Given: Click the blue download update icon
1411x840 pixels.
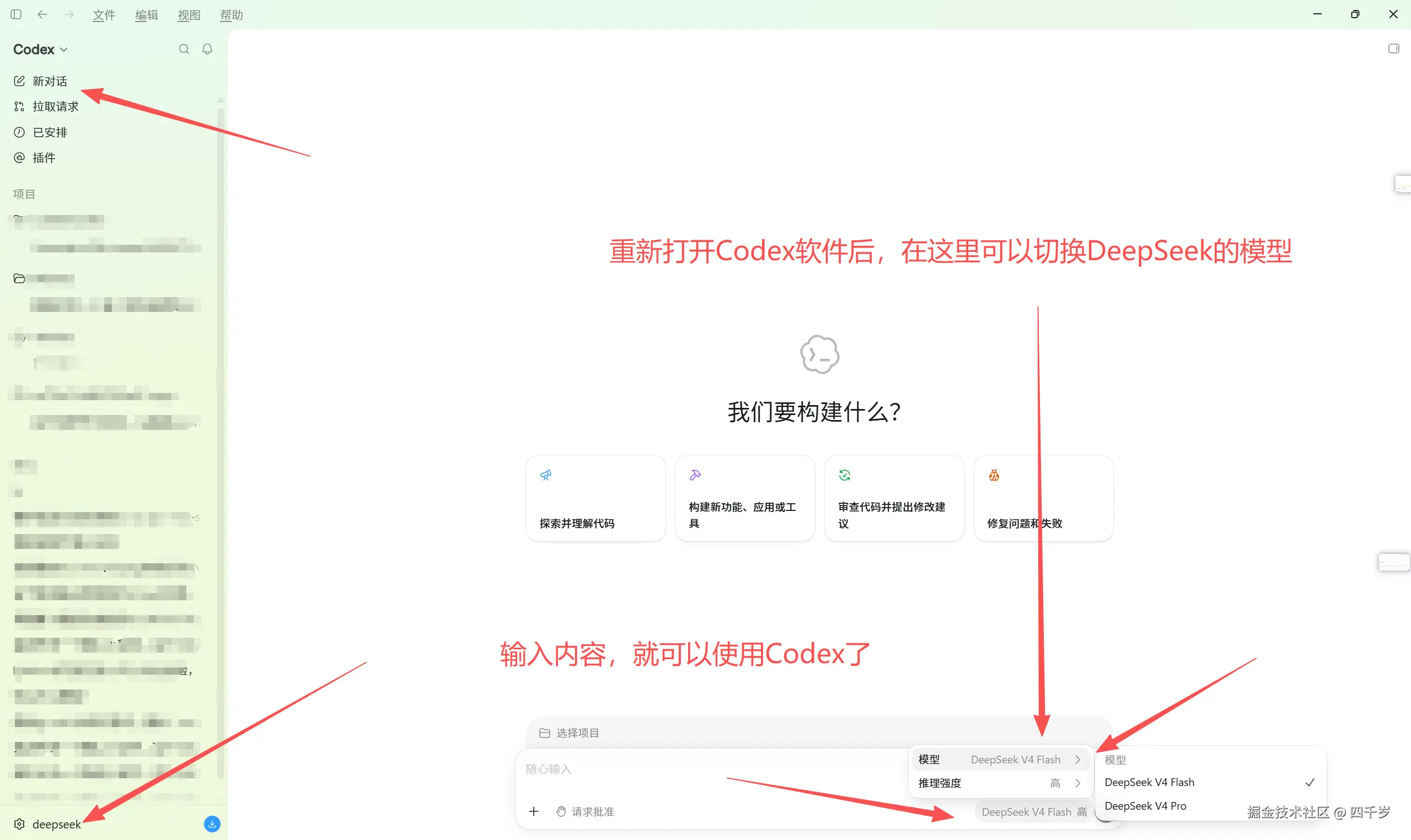Looking at the screenshot, I should click(212, 823).
